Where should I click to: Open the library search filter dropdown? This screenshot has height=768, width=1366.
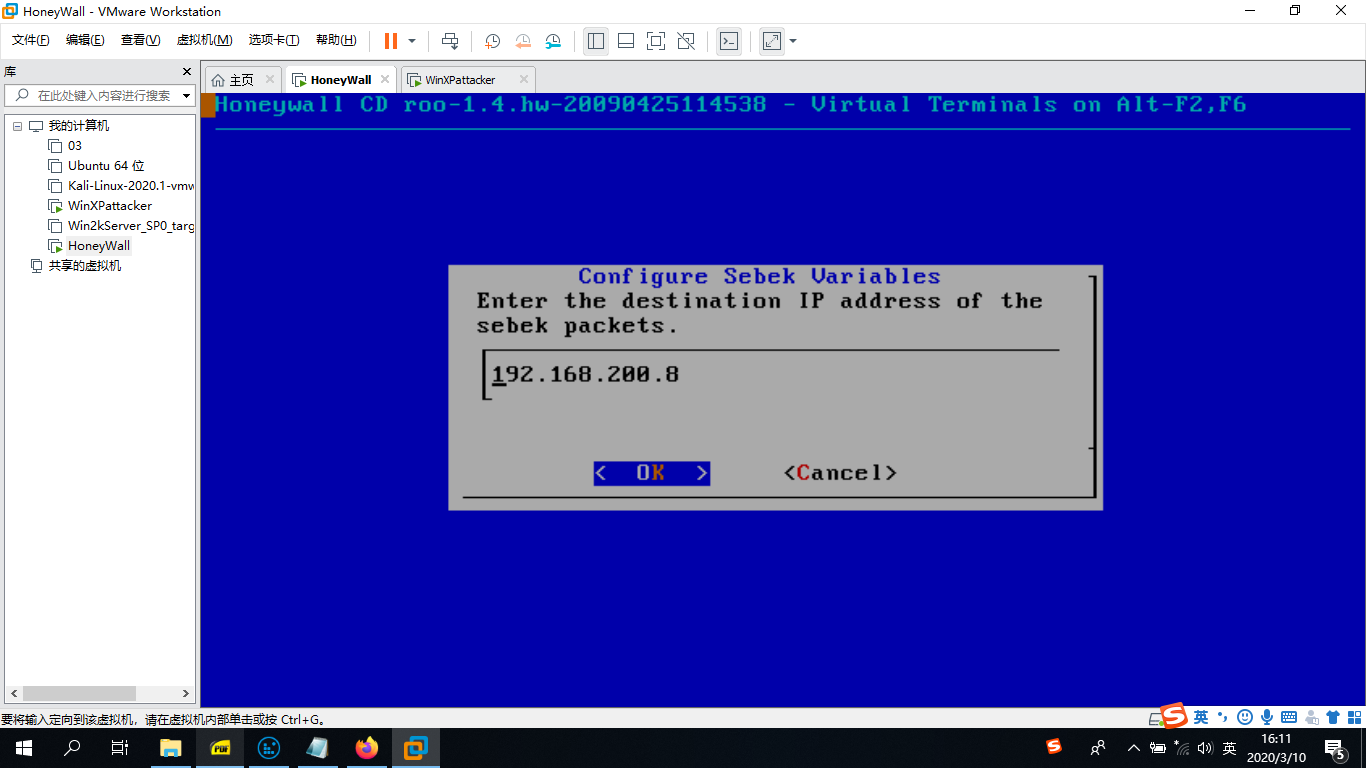(187, 96)
